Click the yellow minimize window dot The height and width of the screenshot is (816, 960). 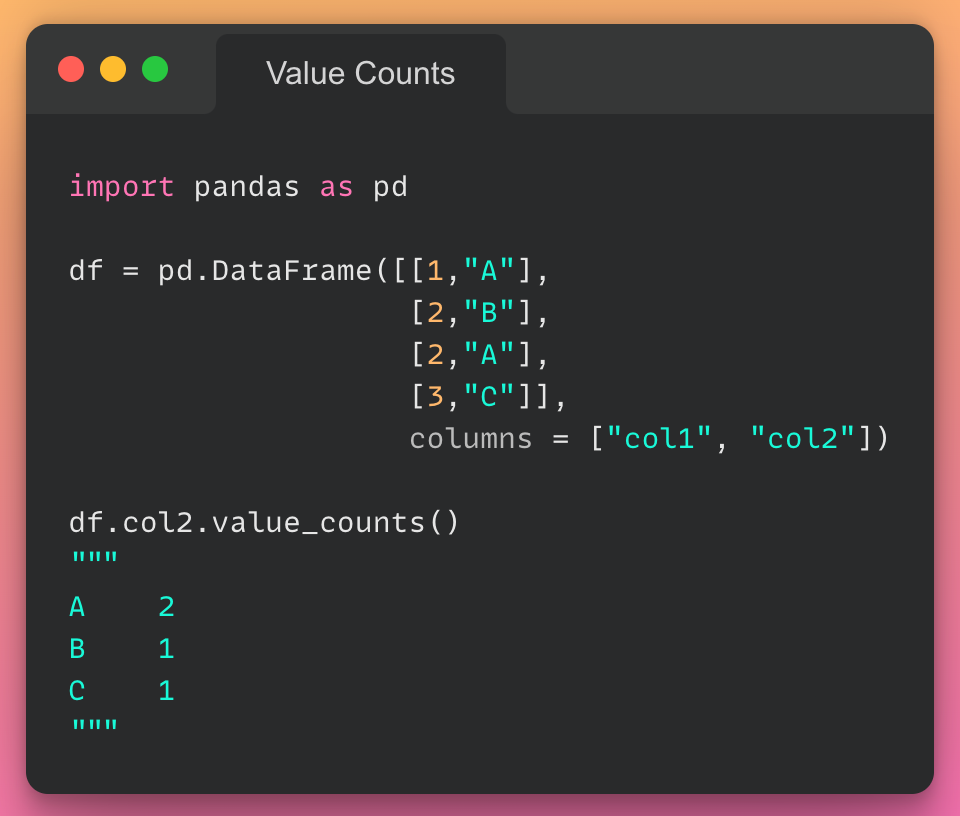(x=113, y=69)
